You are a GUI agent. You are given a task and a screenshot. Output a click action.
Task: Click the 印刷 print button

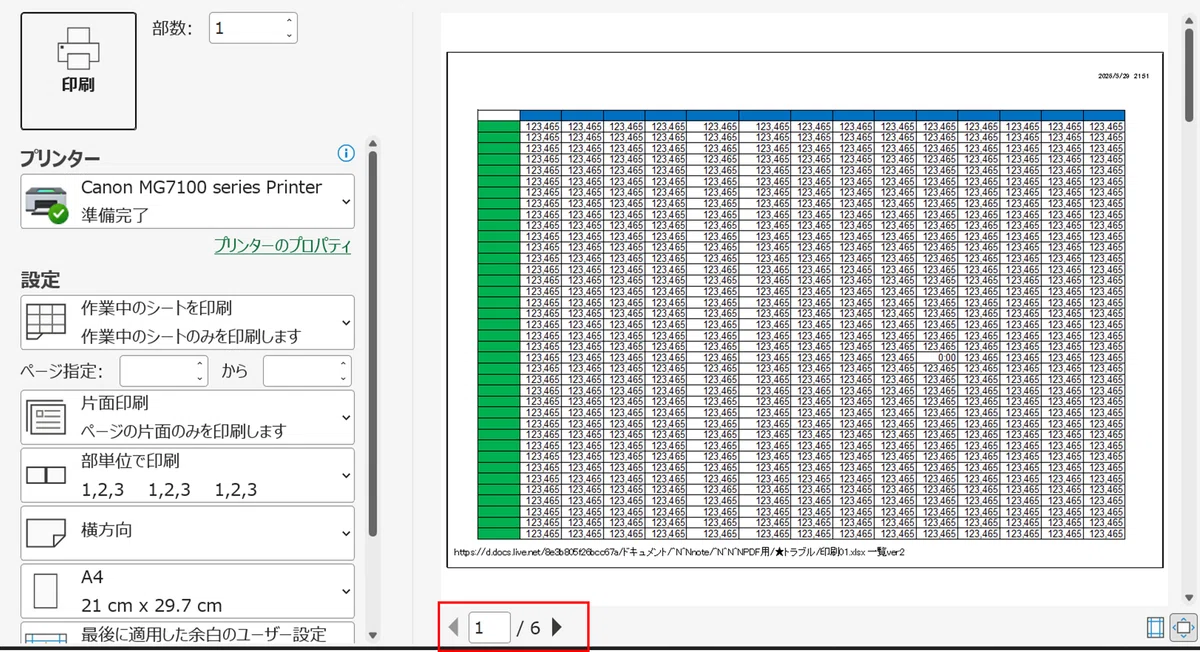[78, 71]
